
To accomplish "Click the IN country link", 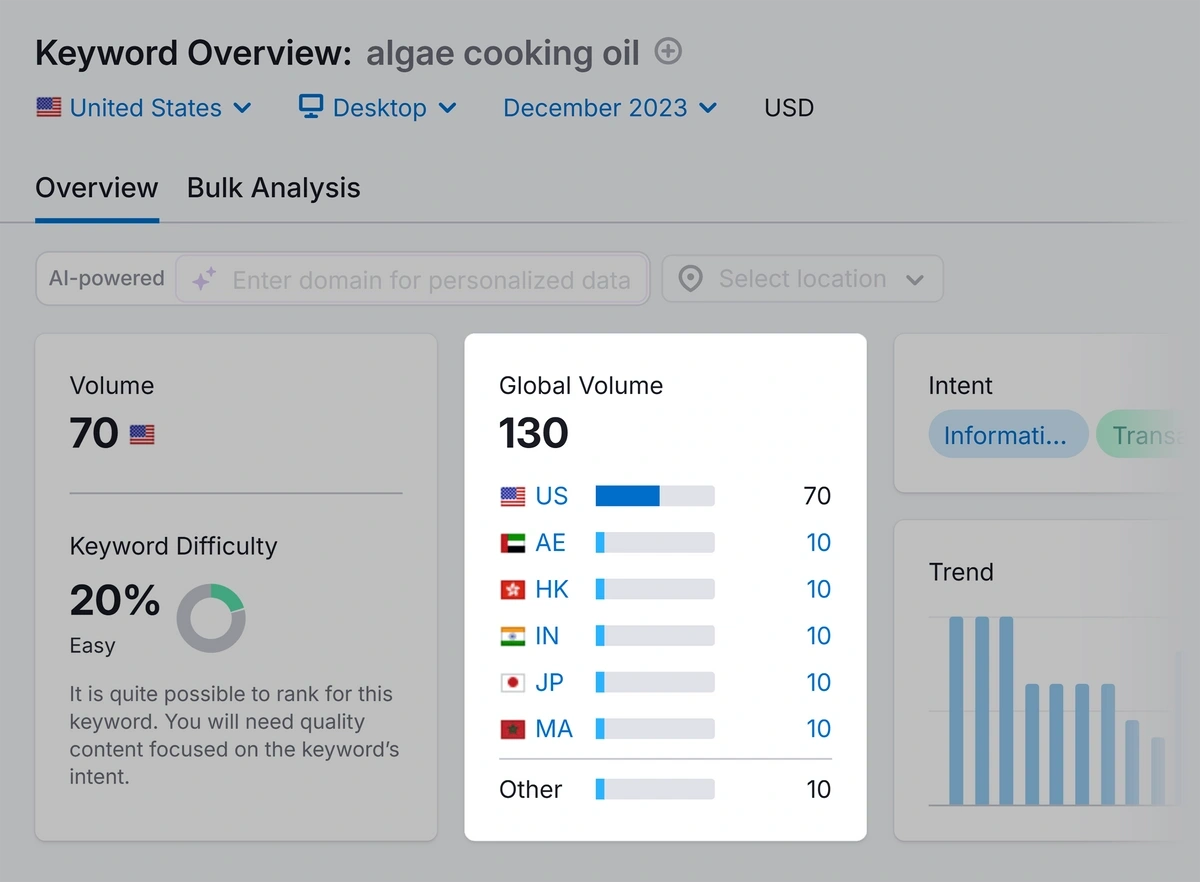I will [547, 636].
